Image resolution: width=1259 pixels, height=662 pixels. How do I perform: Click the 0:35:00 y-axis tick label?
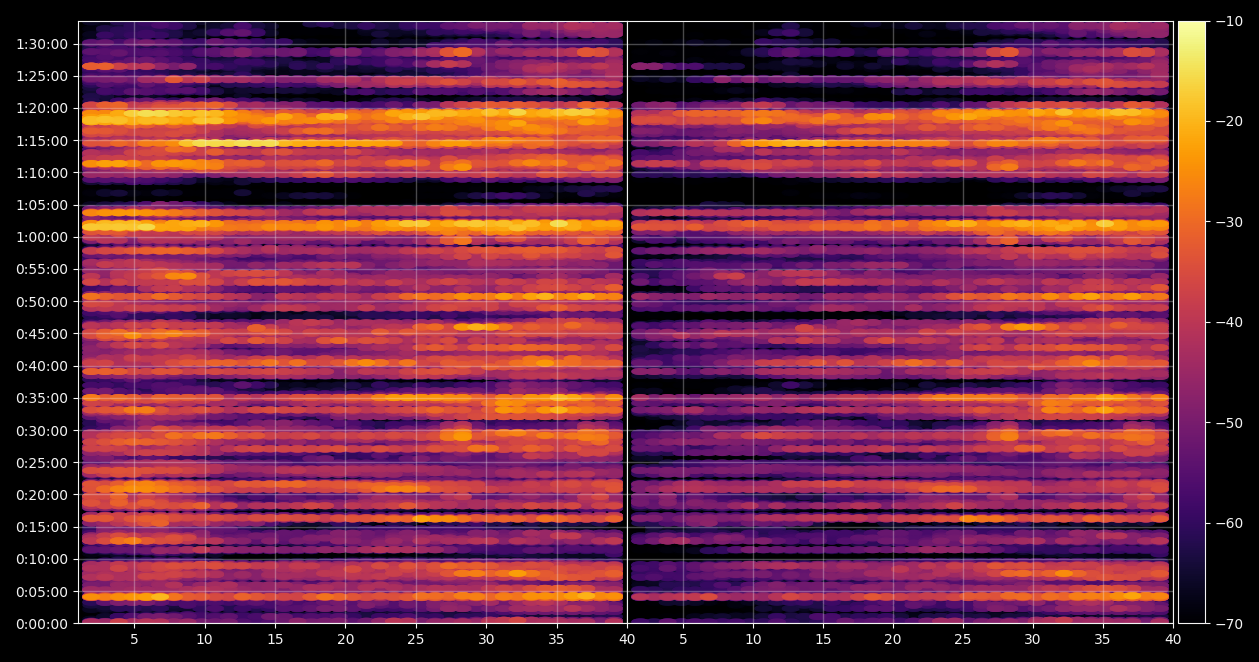pyautogui.click(x=42, y=398)
